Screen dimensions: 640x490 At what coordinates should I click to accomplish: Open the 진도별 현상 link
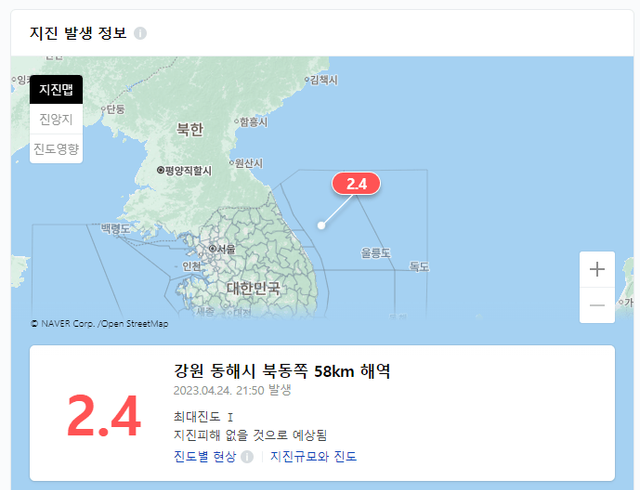(205, 457)
